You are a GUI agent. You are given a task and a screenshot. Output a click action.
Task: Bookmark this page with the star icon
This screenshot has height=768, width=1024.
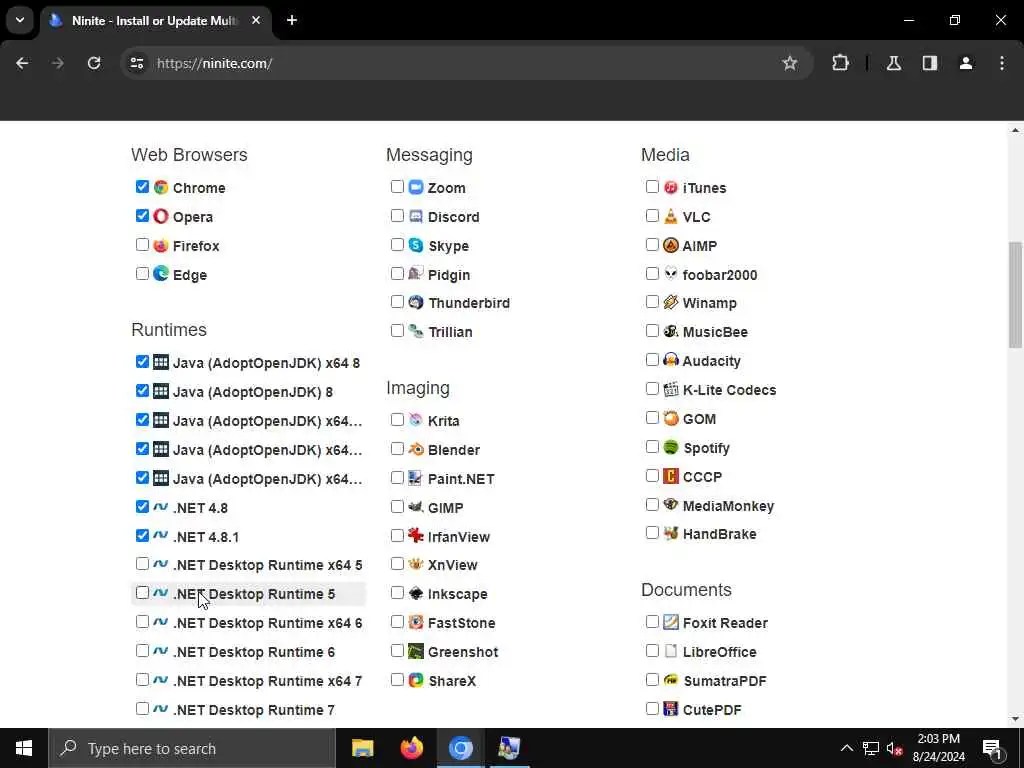(x=790, y=63)
